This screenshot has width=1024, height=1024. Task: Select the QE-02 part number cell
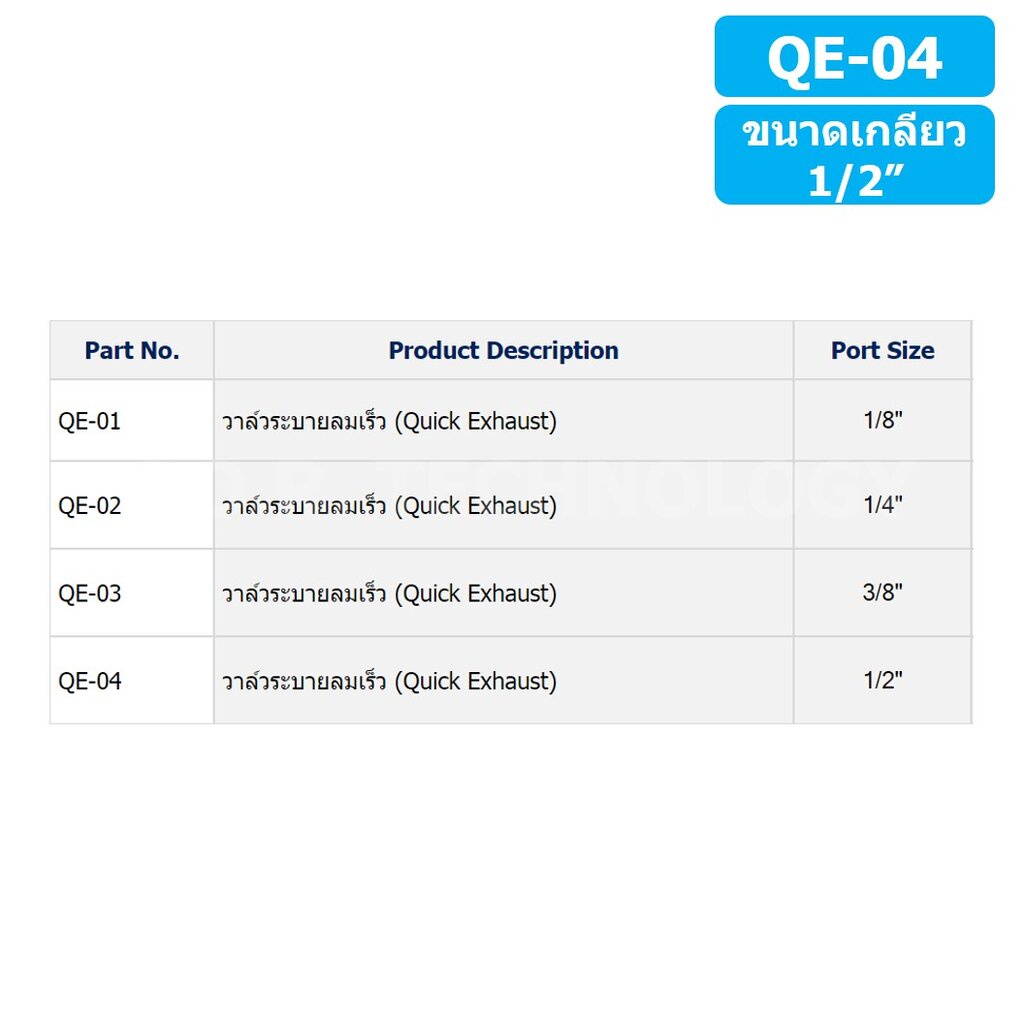(90, 506)
